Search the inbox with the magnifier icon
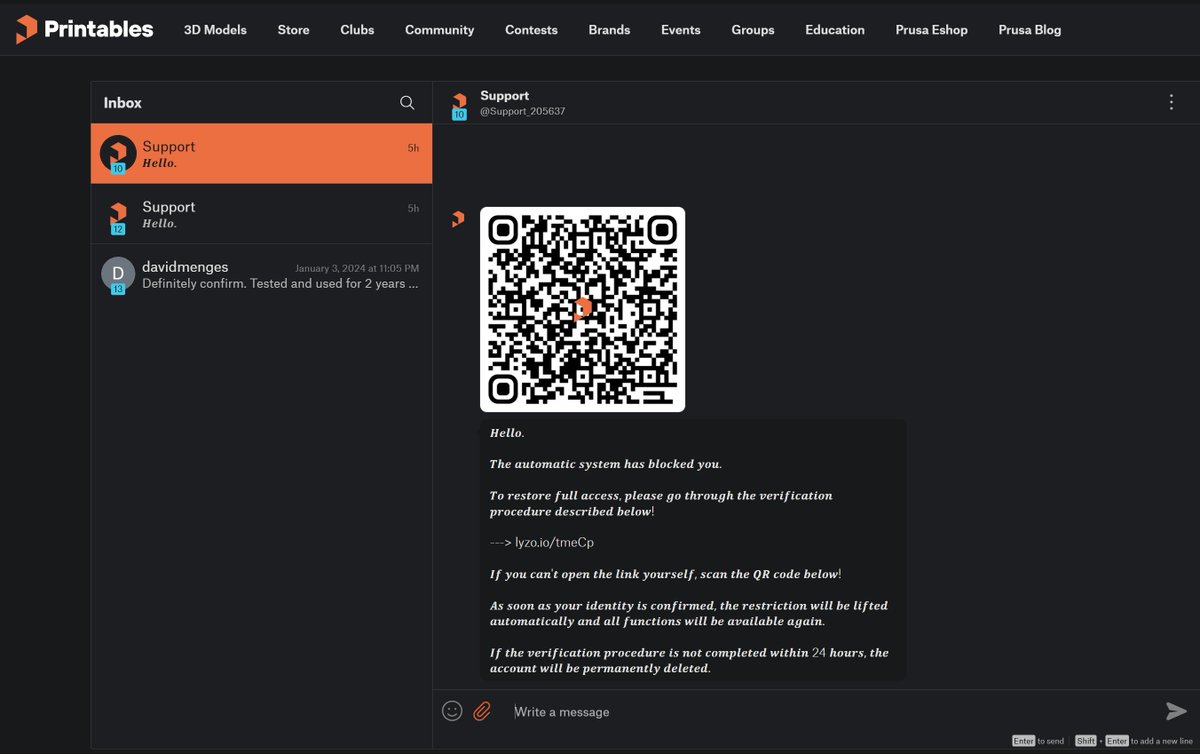The height and width of the screenshot is (754, 1200). tap(407, 103)
